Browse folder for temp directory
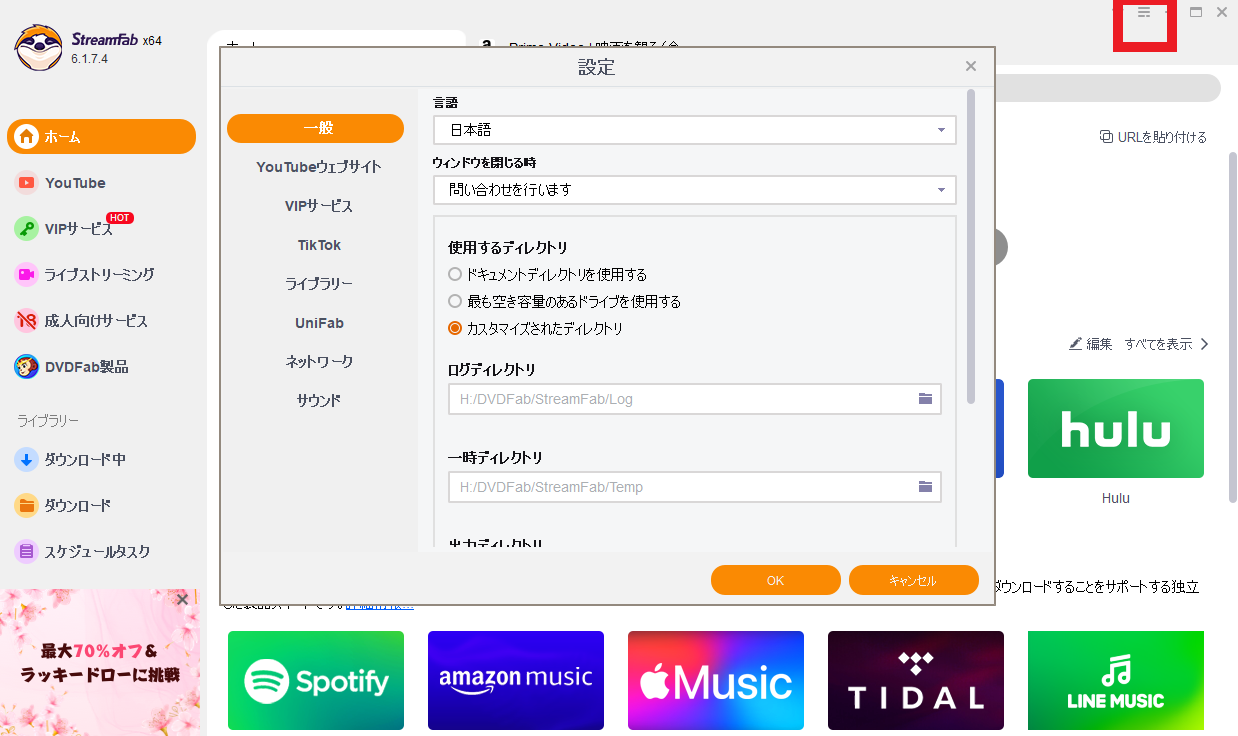The image size is (1238, 736). (925, 487)
